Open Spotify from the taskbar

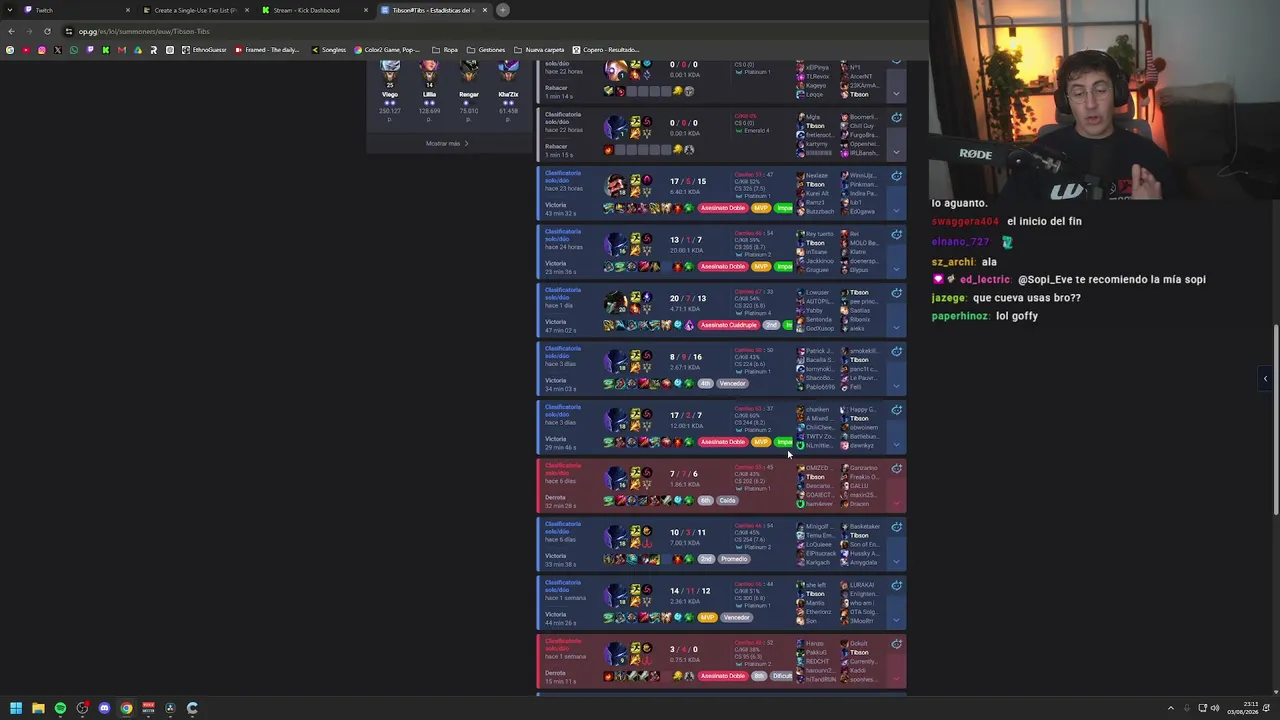click(60, 708)
